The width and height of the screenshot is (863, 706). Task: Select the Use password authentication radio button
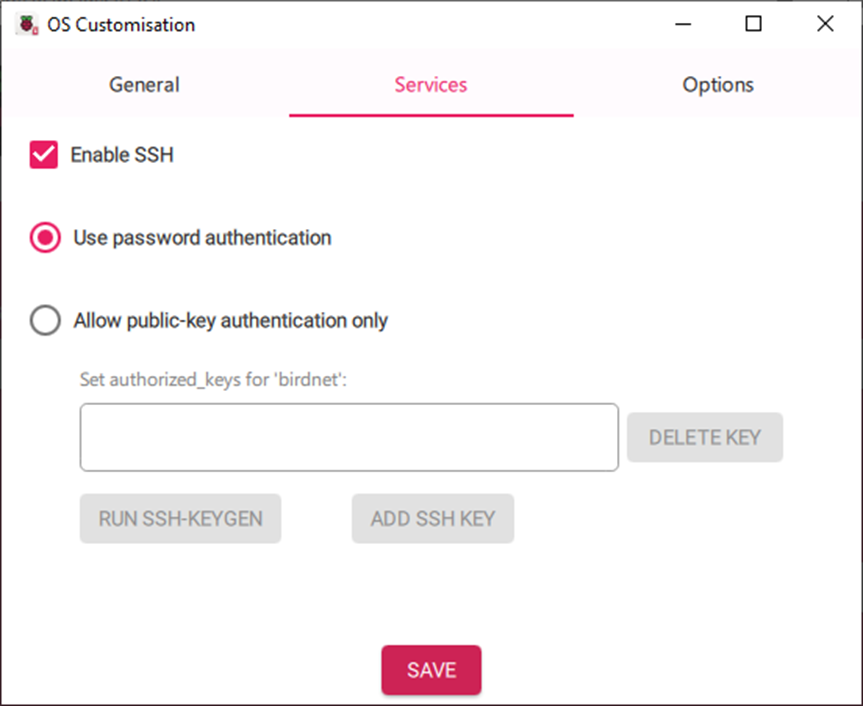coord(45,238)
